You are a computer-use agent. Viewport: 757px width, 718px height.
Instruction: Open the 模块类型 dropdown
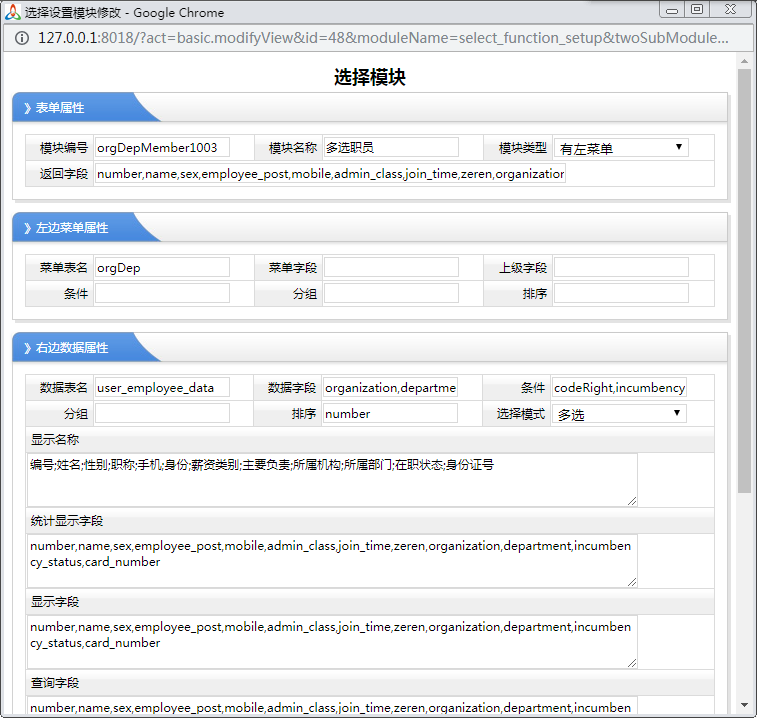click(620, 148)
